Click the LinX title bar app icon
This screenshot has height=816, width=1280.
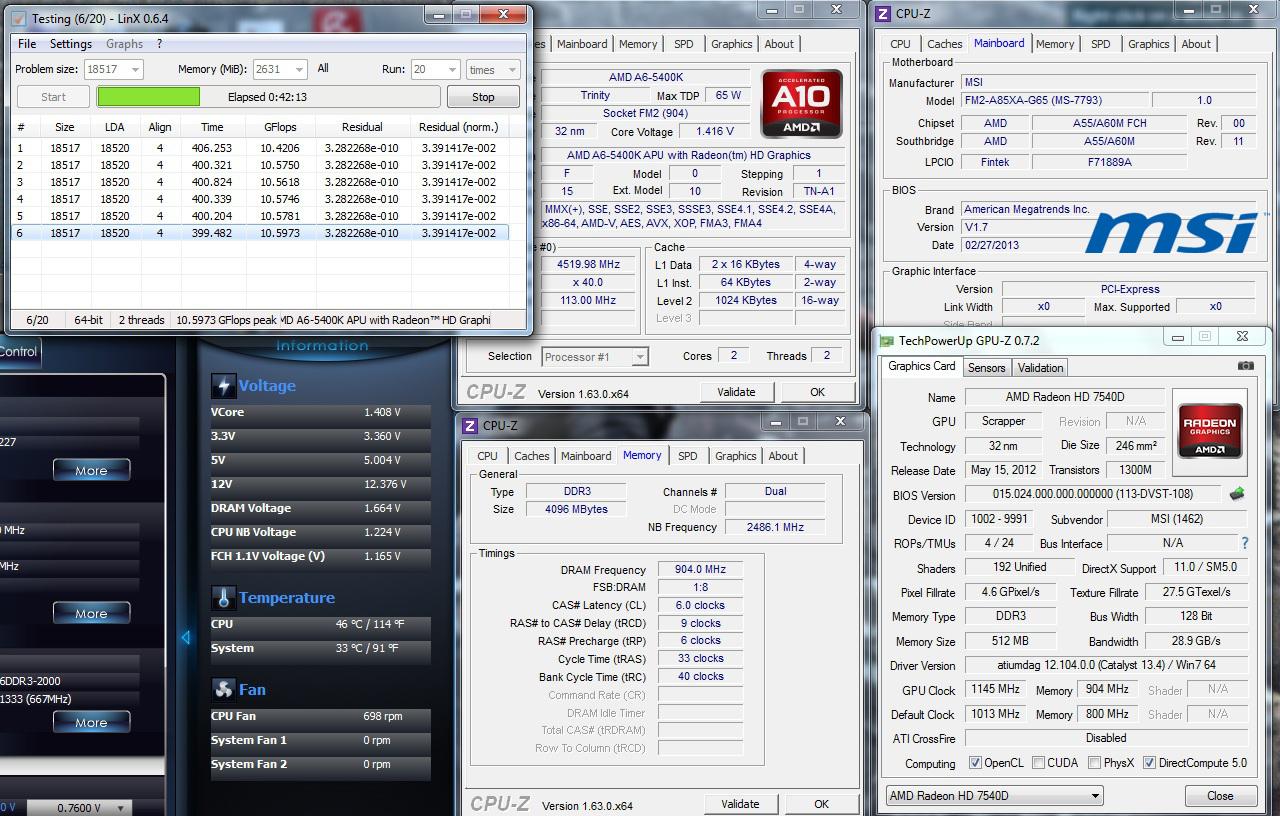coord(18,19)
